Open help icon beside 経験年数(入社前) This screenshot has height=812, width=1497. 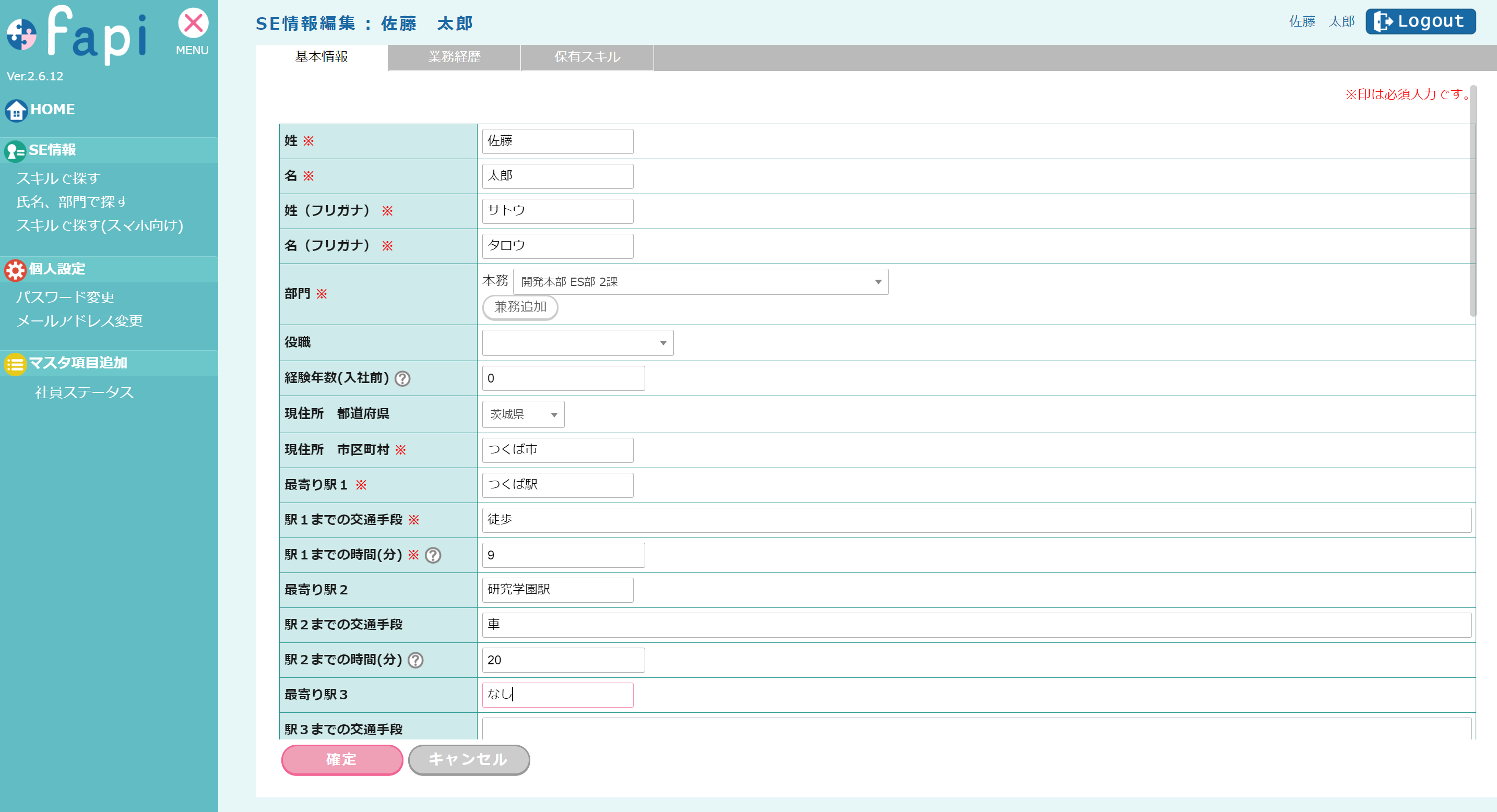tap(402, 379)
